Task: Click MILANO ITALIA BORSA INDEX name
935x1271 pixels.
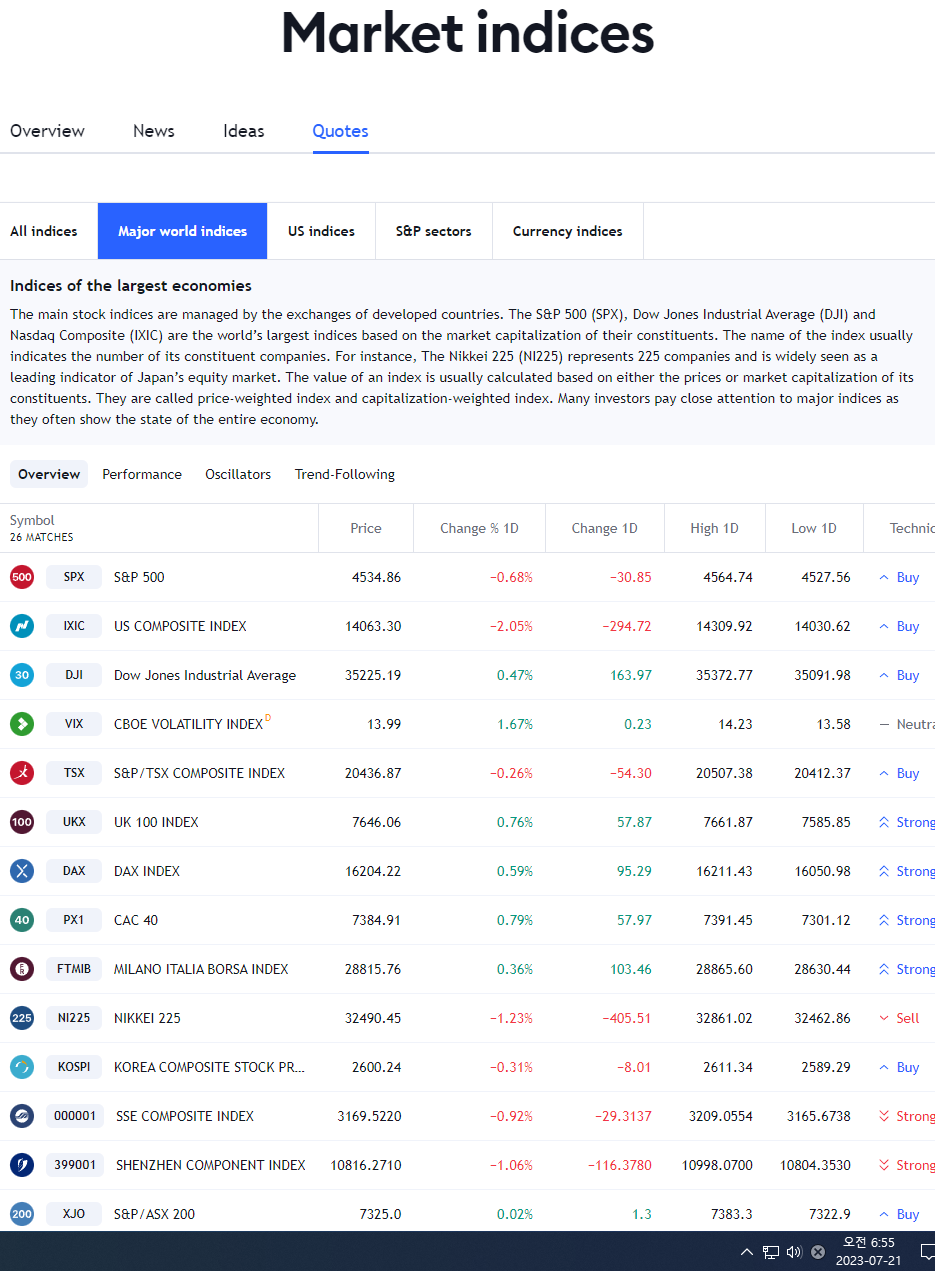Action: 201,969
